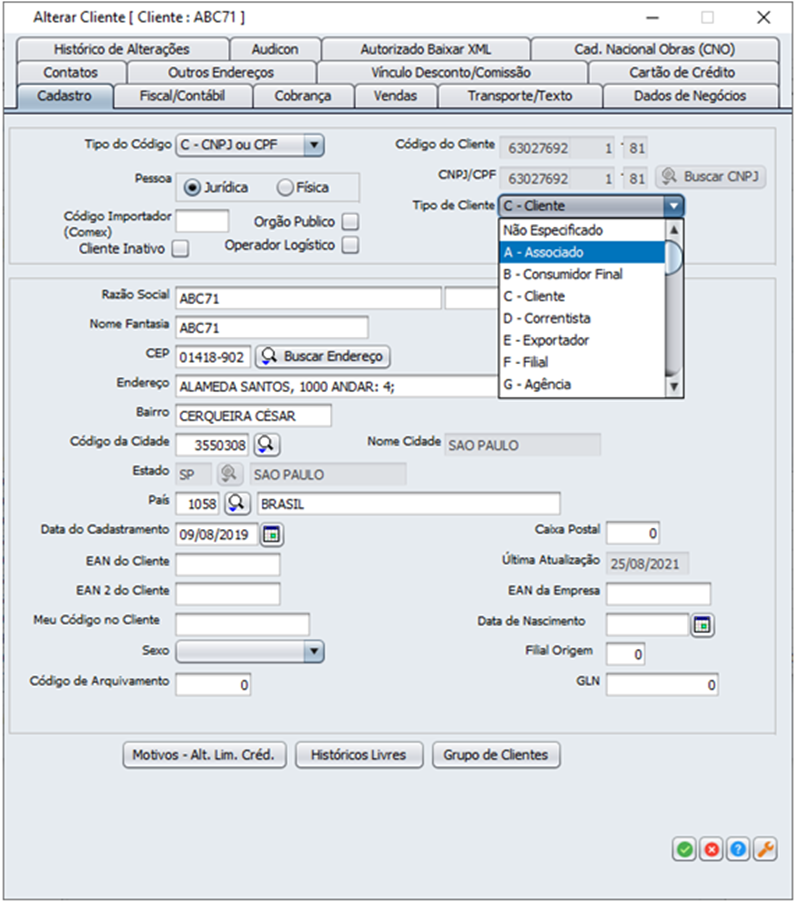Click the EAN da Empresa field
This screenshot has width=796, height=903.
tap(659, 594)
